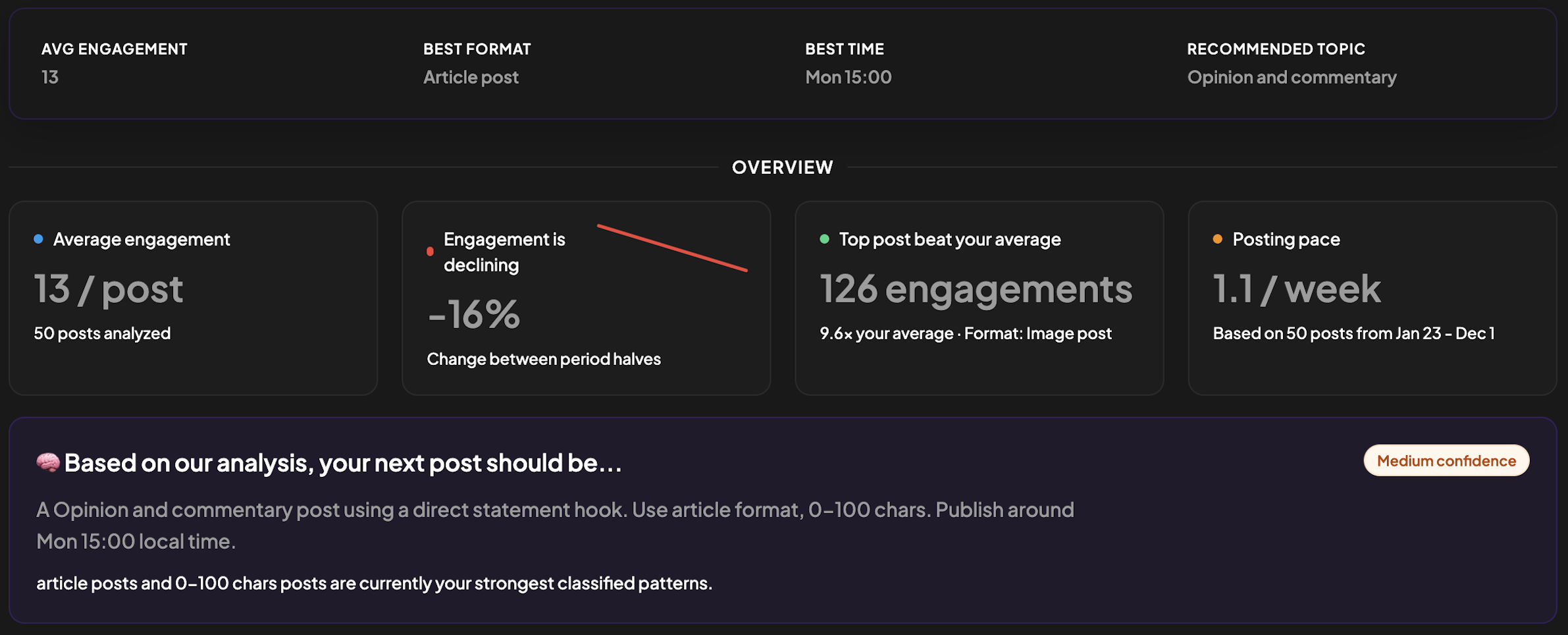Viewport: 1568px width, 635px height.
Task: Click the Article post value
Action: tap(471, 77)
